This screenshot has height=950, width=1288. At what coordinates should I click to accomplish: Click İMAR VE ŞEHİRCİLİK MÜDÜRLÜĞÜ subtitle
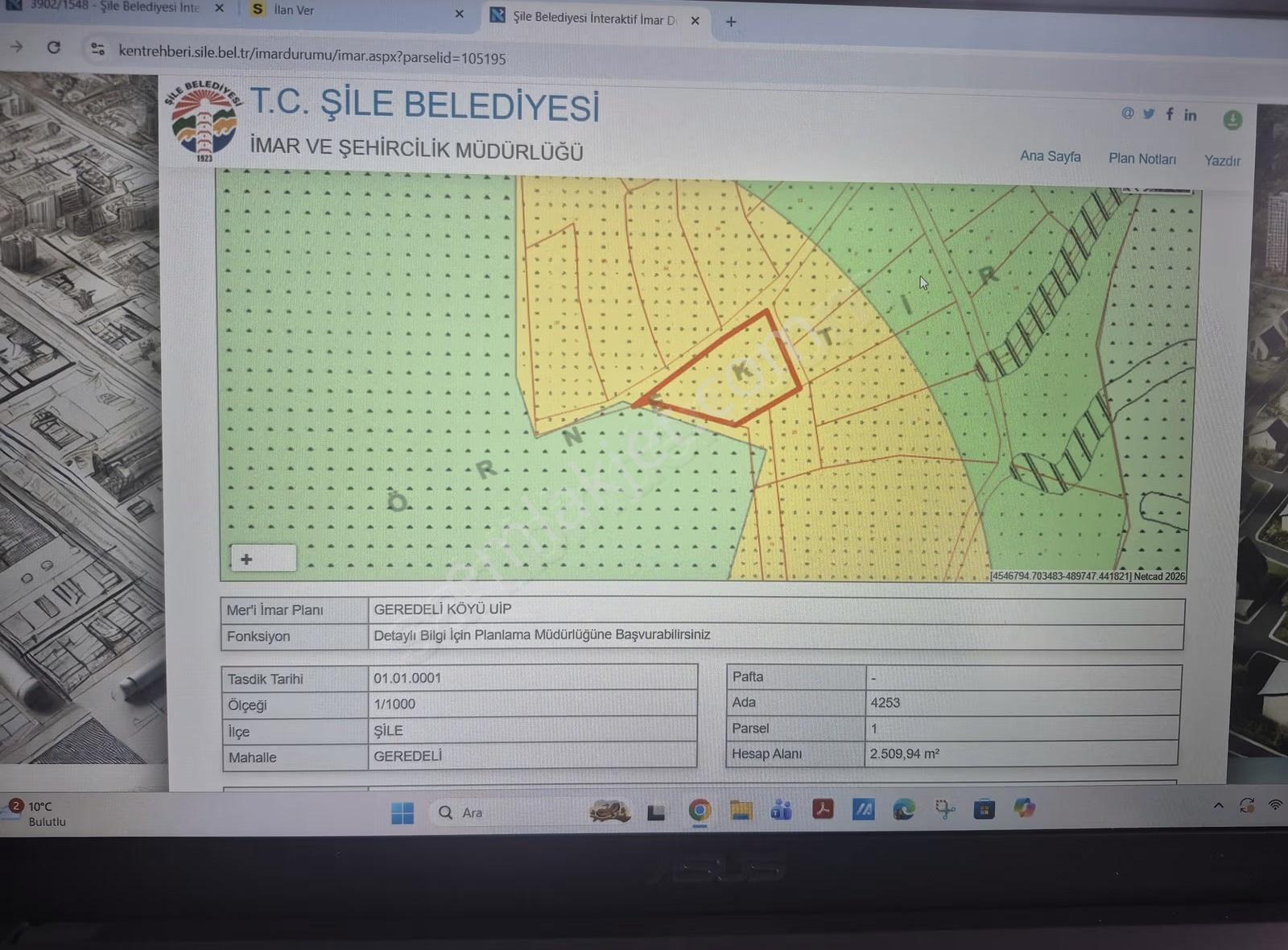click(416, 148)
